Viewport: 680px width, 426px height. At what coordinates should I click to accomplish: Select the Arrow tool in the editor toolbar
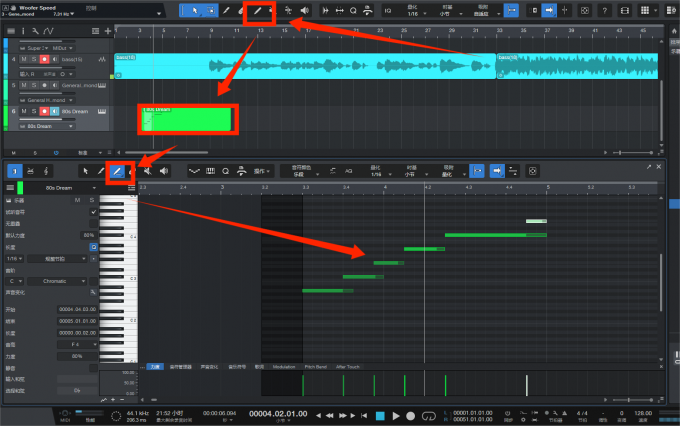86,171
